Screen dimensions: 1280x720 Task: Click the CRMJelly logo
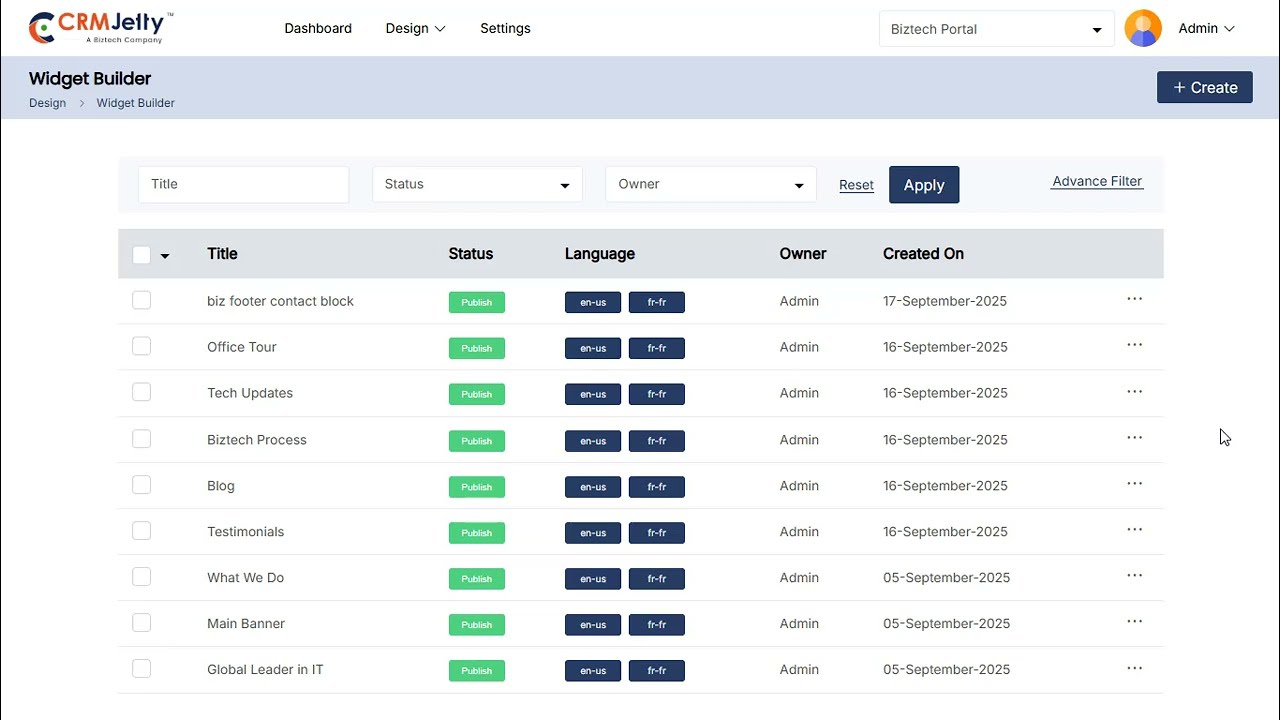click(x=100, y=28)
